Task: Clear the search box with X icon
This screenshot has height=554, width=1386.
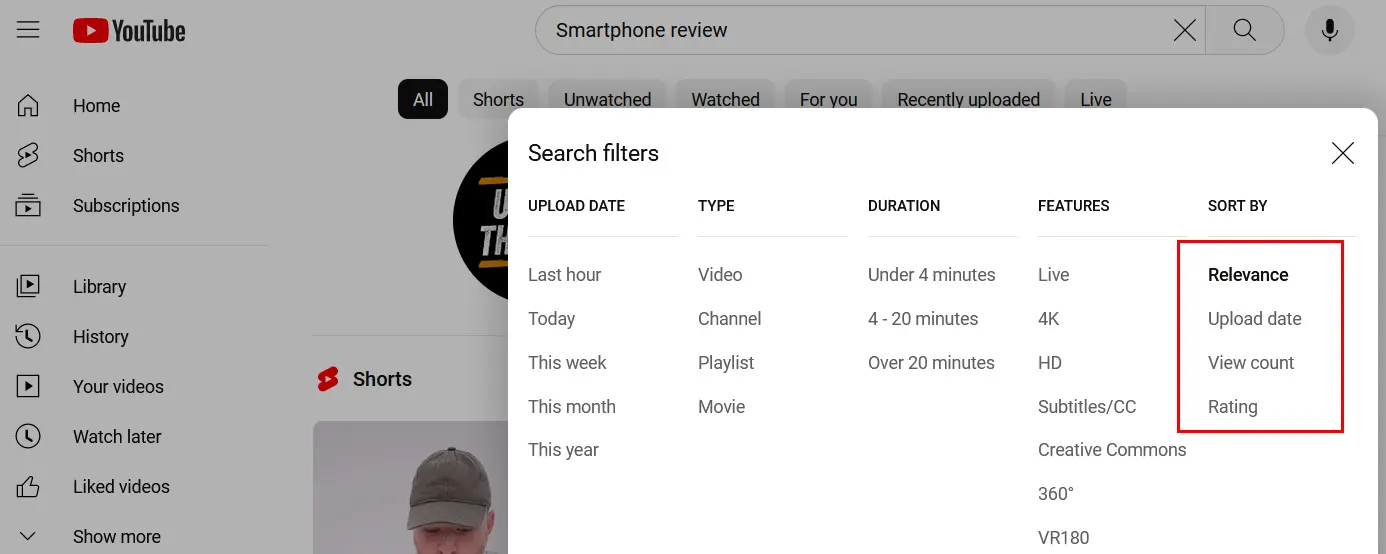Action: [x=1184, y=31]
